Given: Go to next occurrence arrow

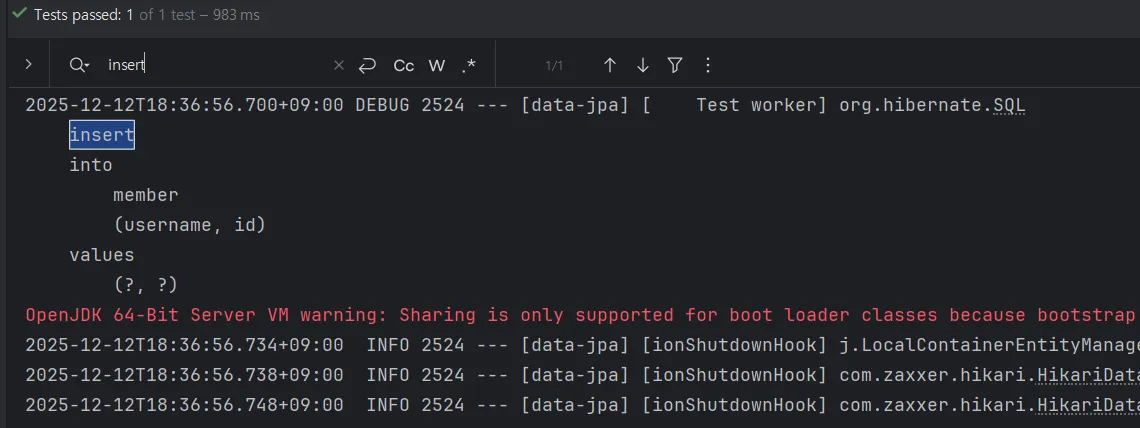Looking at the screenshot, I should 643,65.
